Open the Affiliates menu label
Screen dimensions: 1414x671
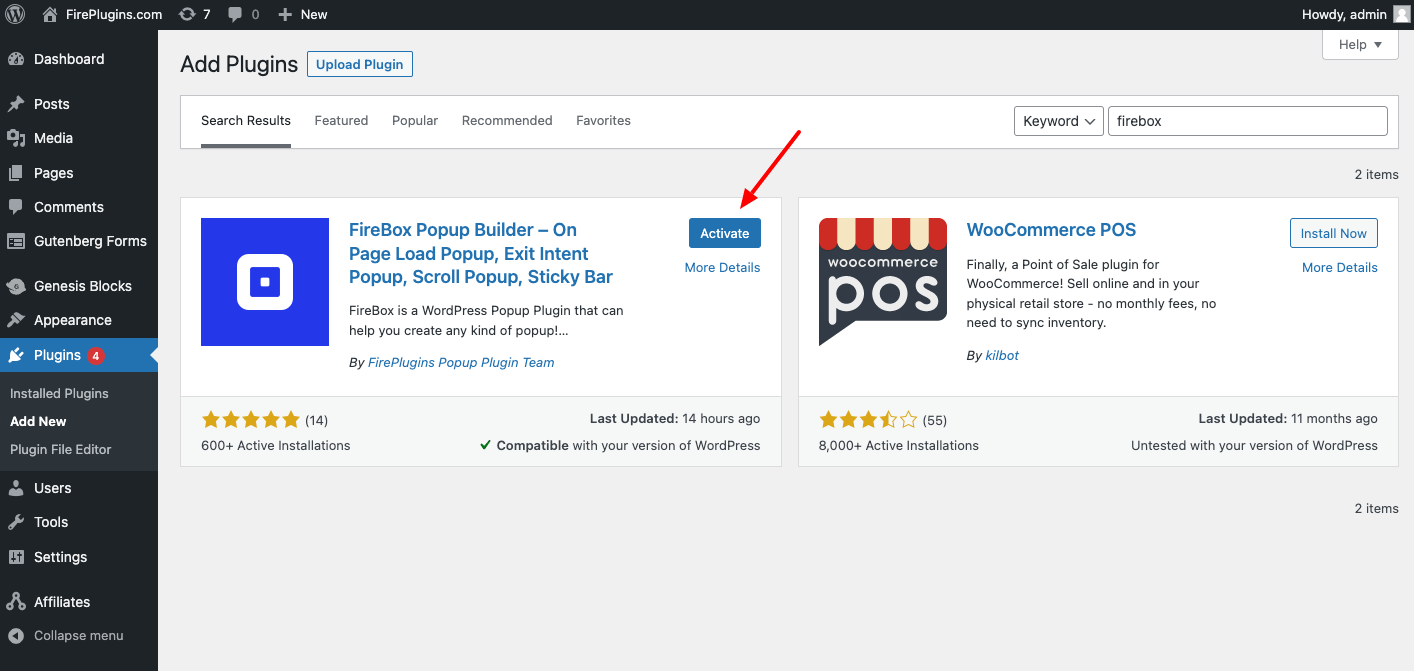(62, 602)
